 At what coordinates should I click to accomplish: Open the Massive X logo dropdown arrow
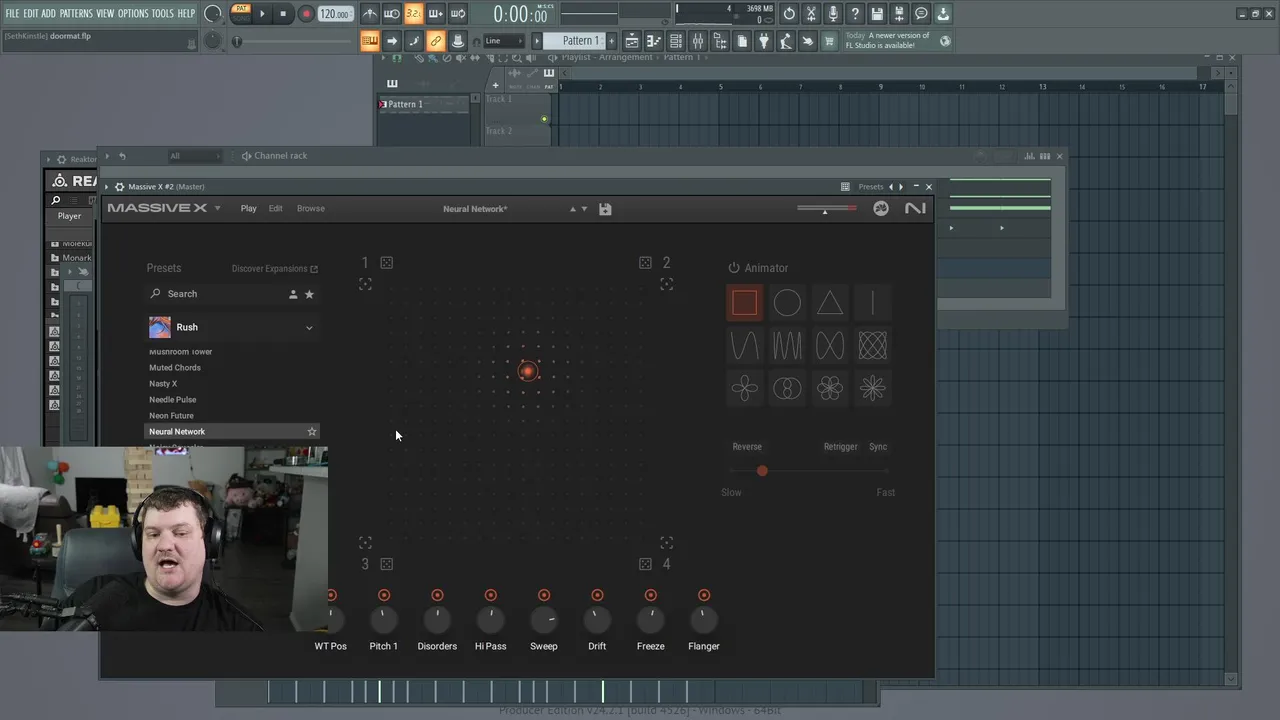[x=217, y=208]
